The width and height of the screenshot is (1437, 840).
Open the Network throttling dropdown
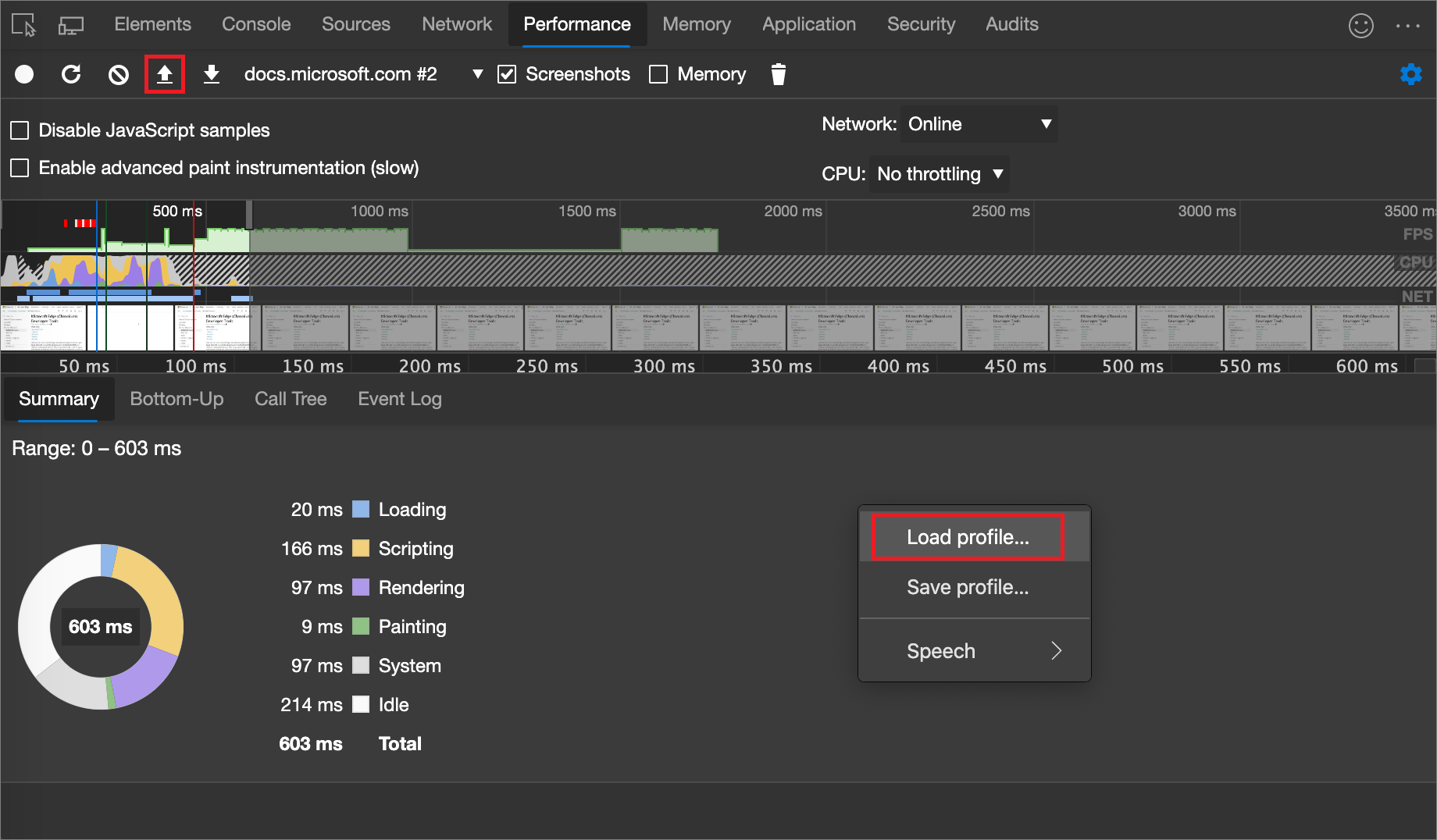979,124
